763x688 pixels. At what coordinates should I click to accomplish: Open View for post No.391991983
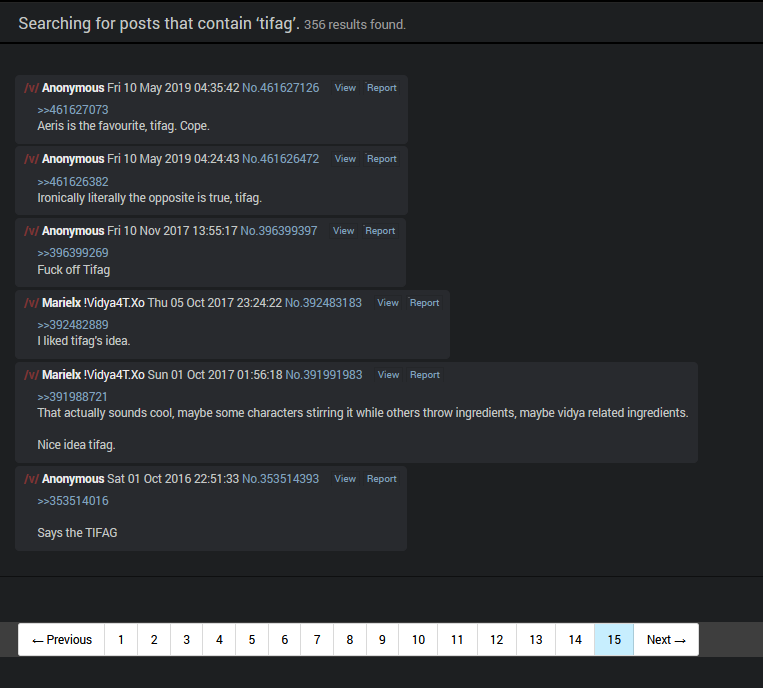388,375
